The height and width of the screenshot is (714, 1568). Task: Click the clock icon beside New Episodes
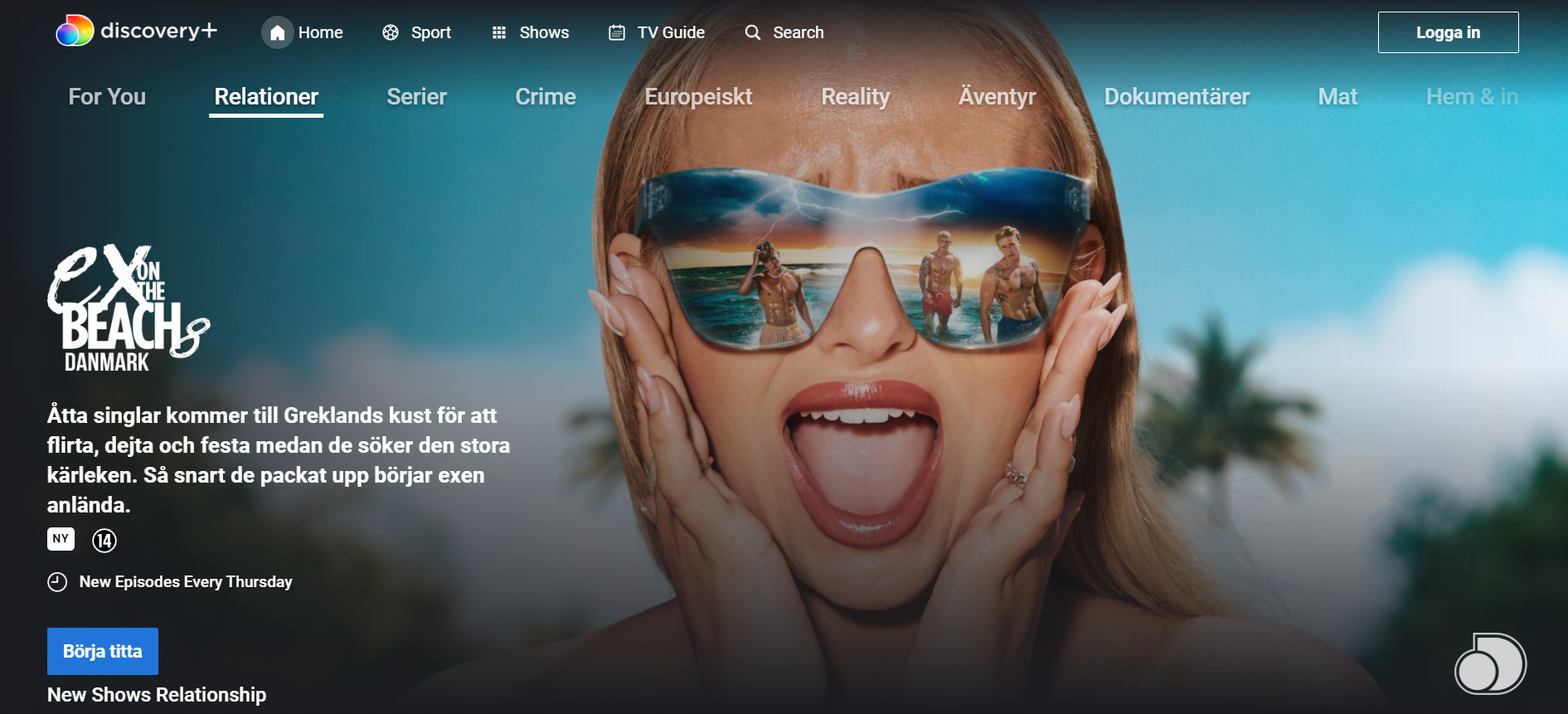[x=57, y=582]
